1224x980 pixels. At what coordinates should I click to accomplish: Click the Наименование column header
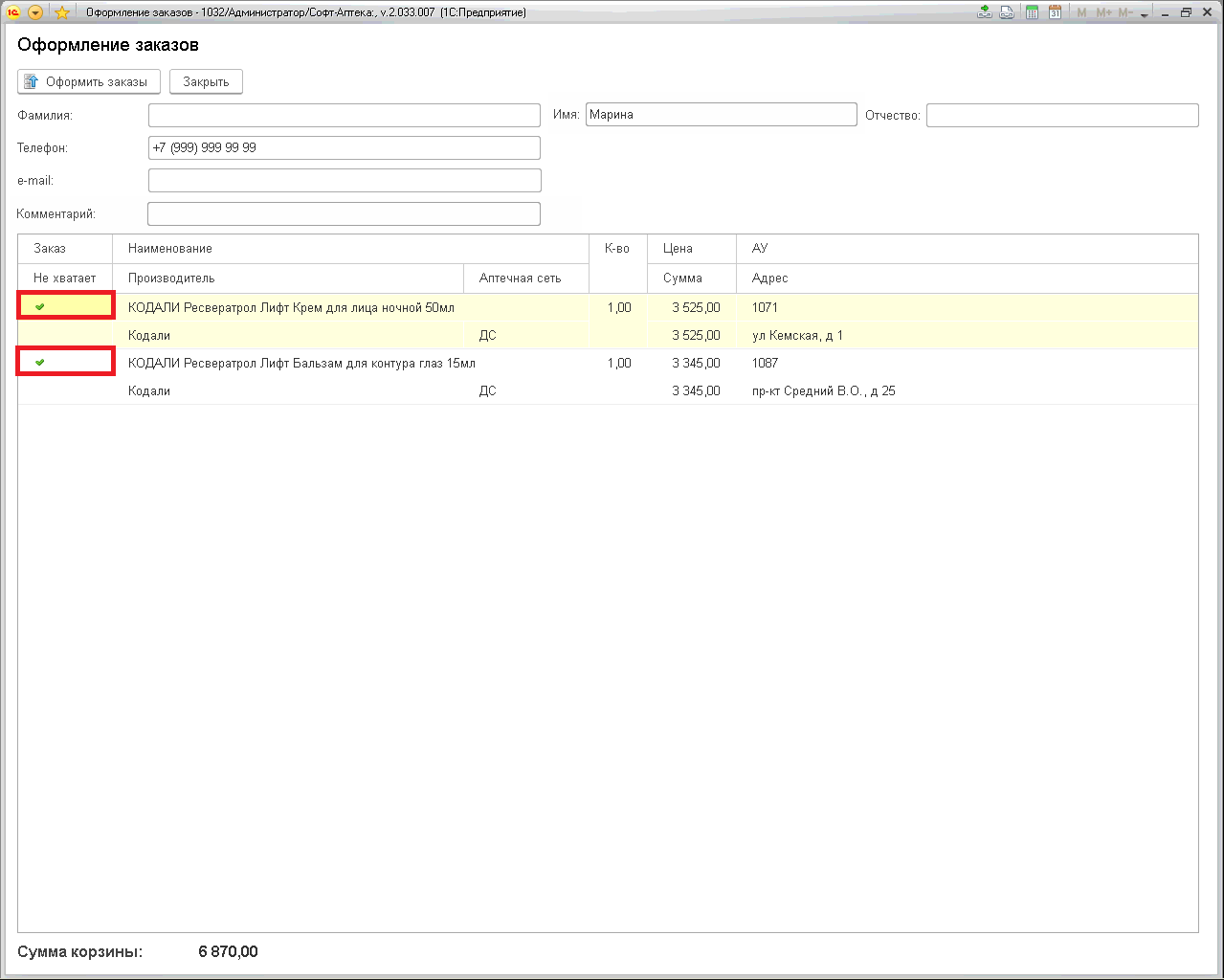point(170,249)
